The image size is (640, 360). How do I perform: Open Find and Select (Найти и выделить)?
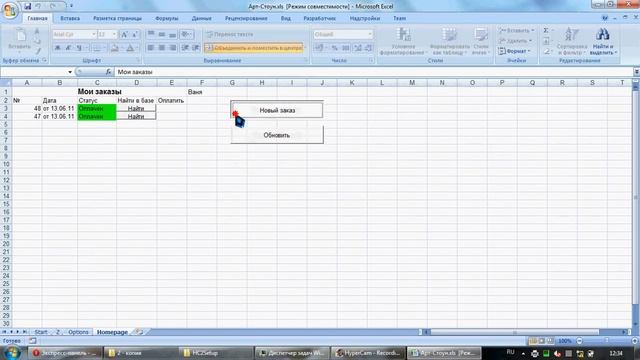[602, 41]
